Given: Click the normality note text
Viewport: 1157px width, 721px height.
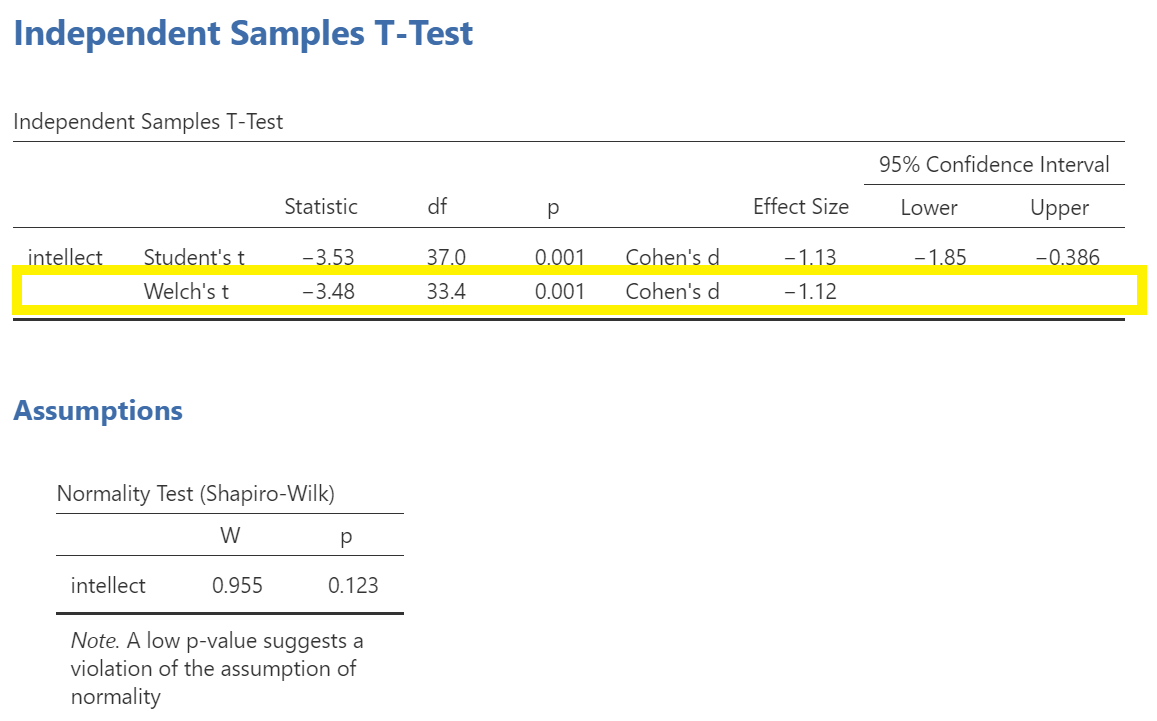Looking at the screenshot, I should [217, 669].
